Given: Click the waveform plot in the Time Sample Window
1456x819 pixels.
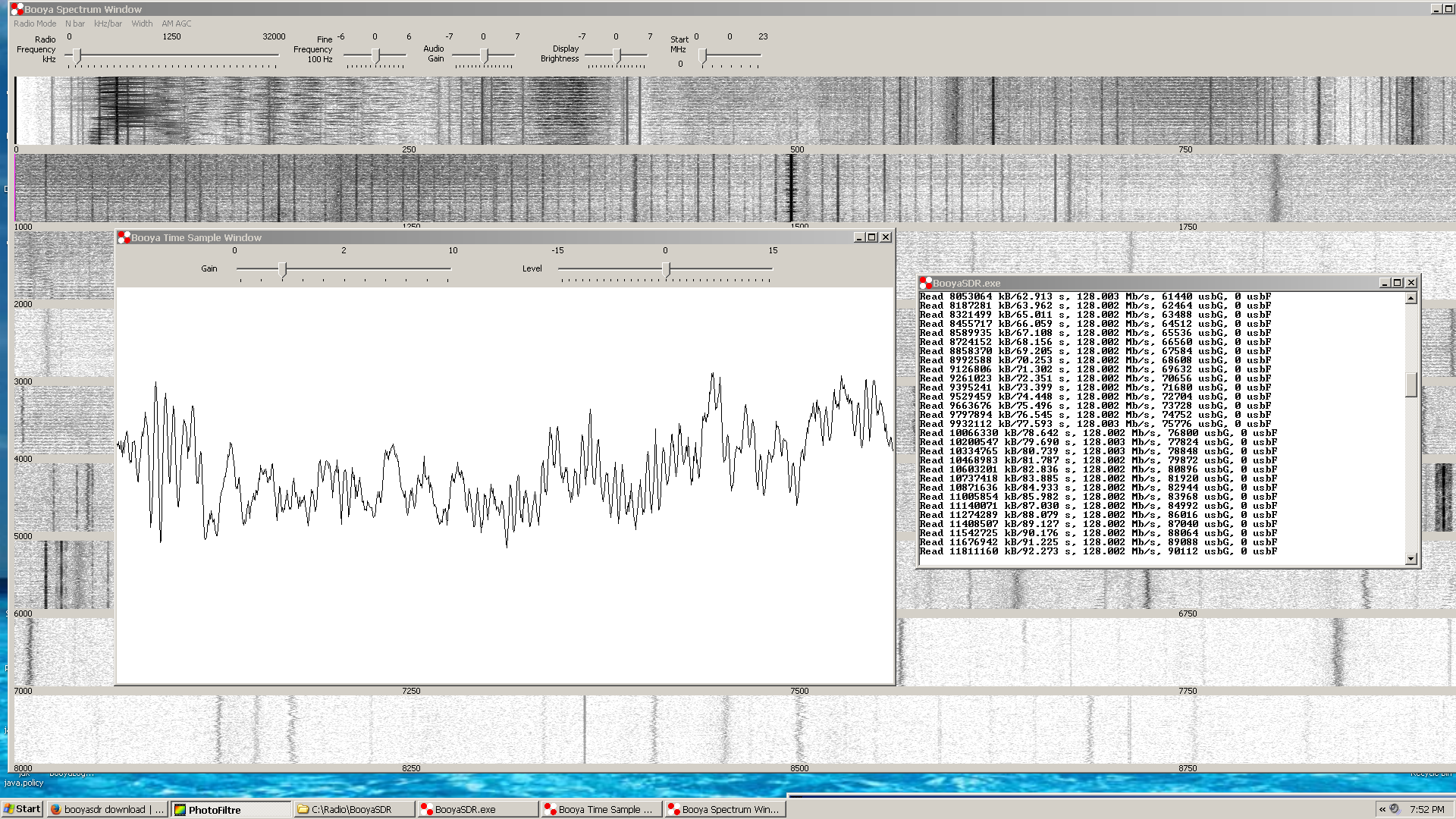Looking at the screenshot, I should (x=505, y=485).
